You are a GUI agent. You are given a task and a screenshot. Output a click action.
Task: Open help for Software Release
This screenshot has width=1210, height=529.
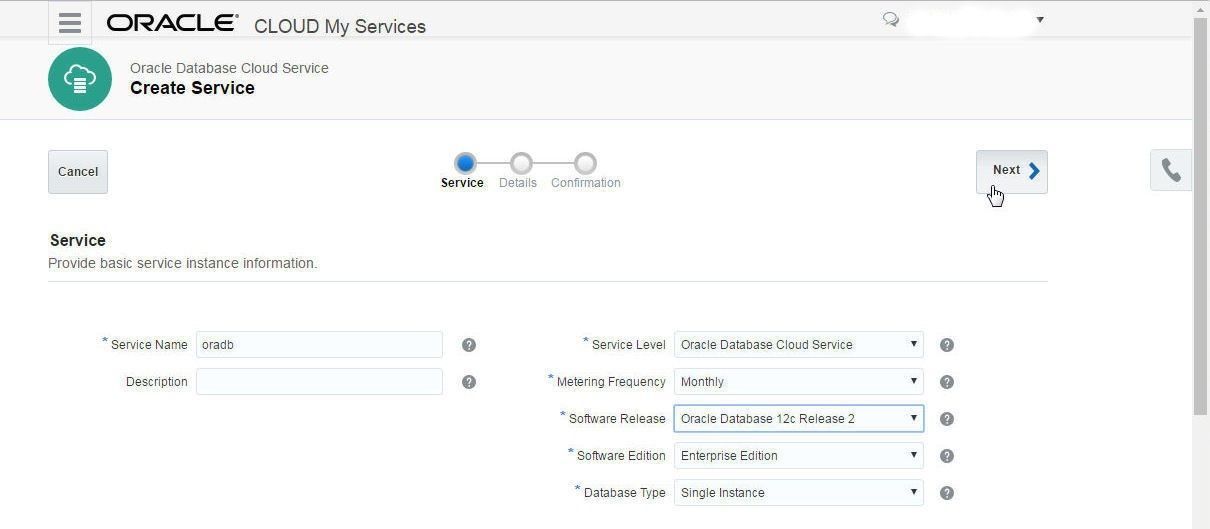coord(947,419)
